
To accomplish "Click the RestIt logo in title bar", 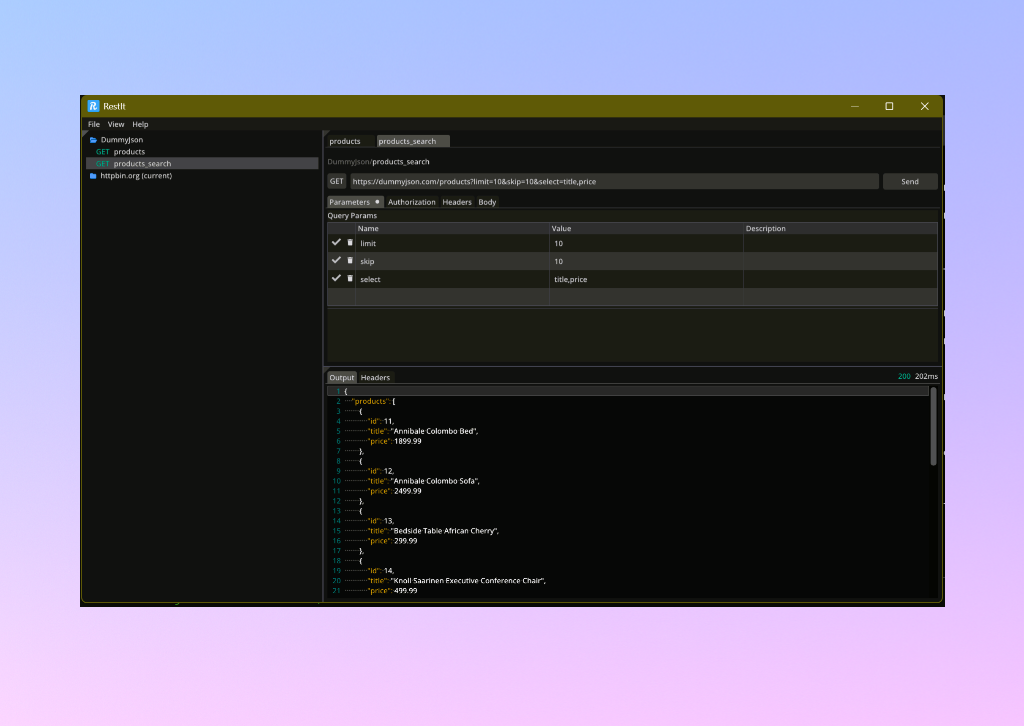I will point(93,106).
